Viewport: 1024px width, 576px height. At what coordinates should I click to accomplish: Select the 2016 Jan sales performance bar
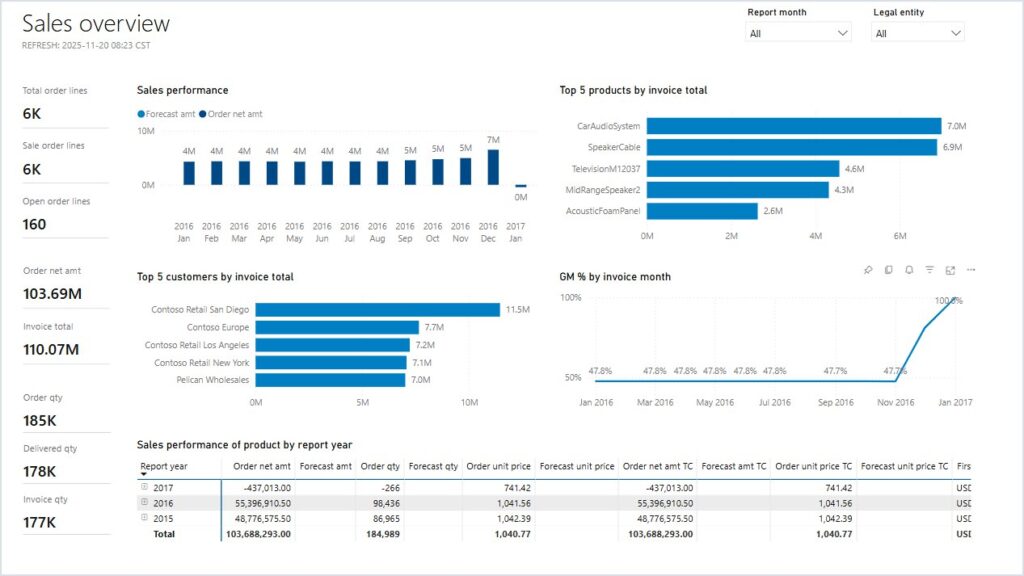point(189,173)
